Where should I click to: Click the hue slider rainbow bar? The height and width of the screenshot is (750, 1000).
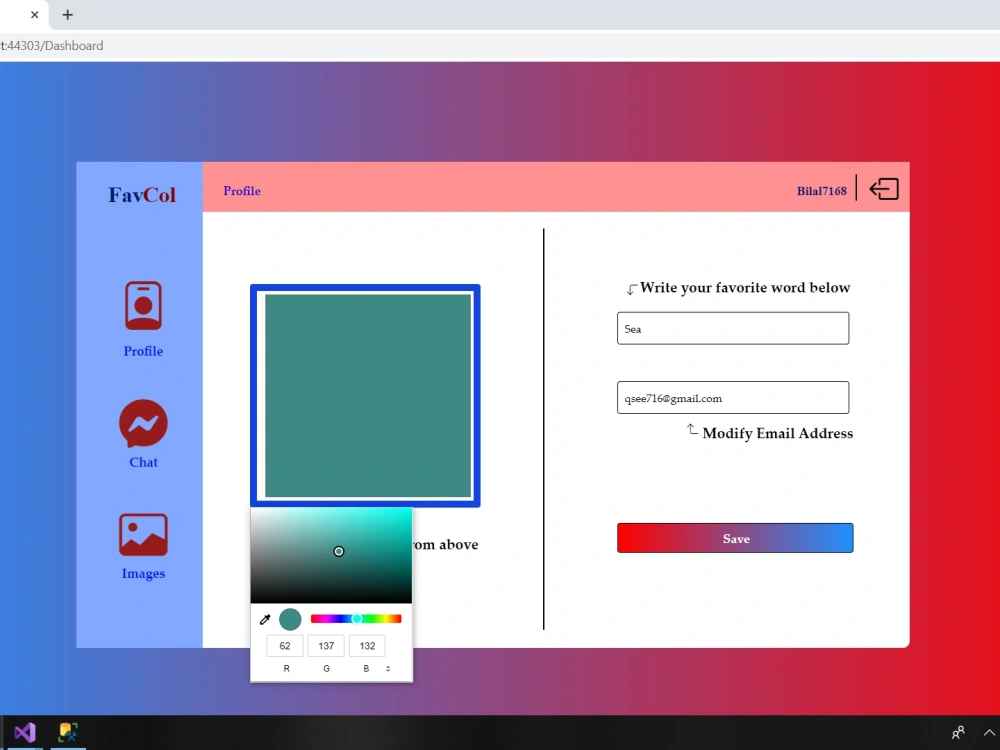click(x=356, y=619)
